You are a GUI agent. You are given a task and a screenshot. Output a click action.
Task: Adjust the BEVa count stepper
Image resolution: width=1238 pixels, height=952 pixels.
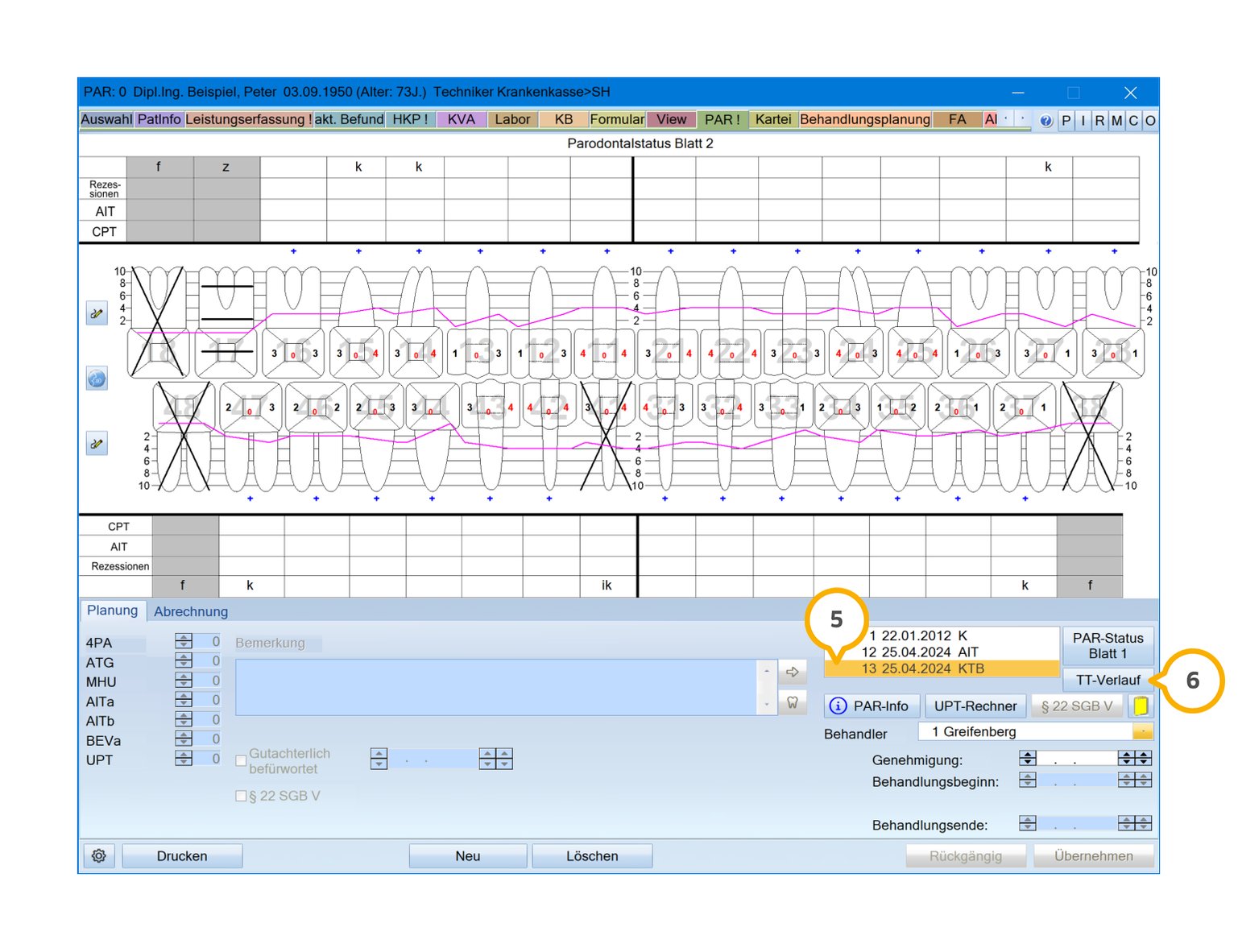coord(184,739)
